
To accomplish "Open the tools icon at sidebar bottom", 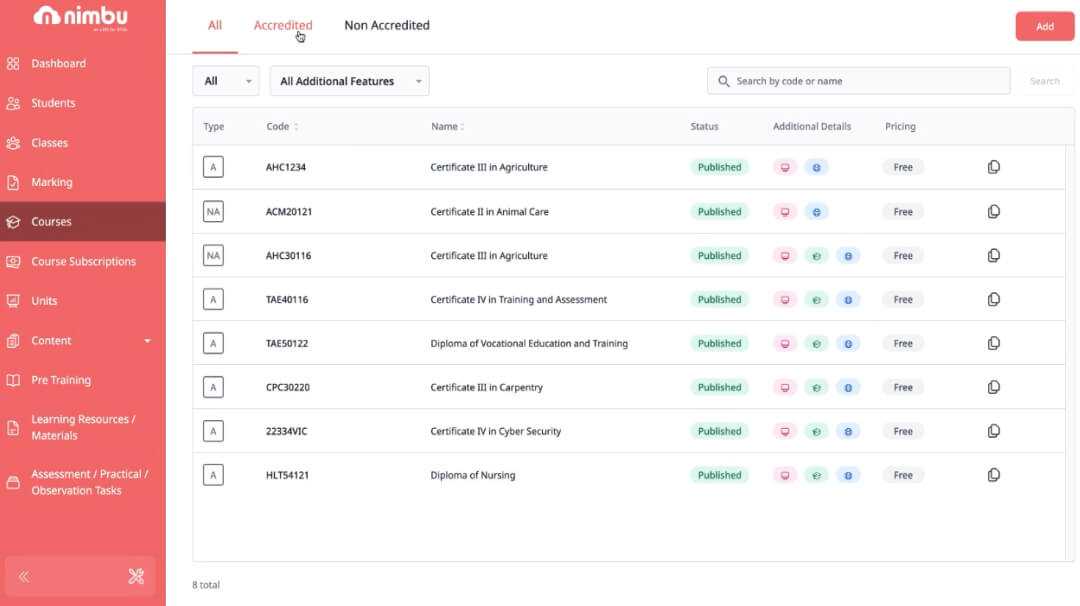I will click(134, 575).
